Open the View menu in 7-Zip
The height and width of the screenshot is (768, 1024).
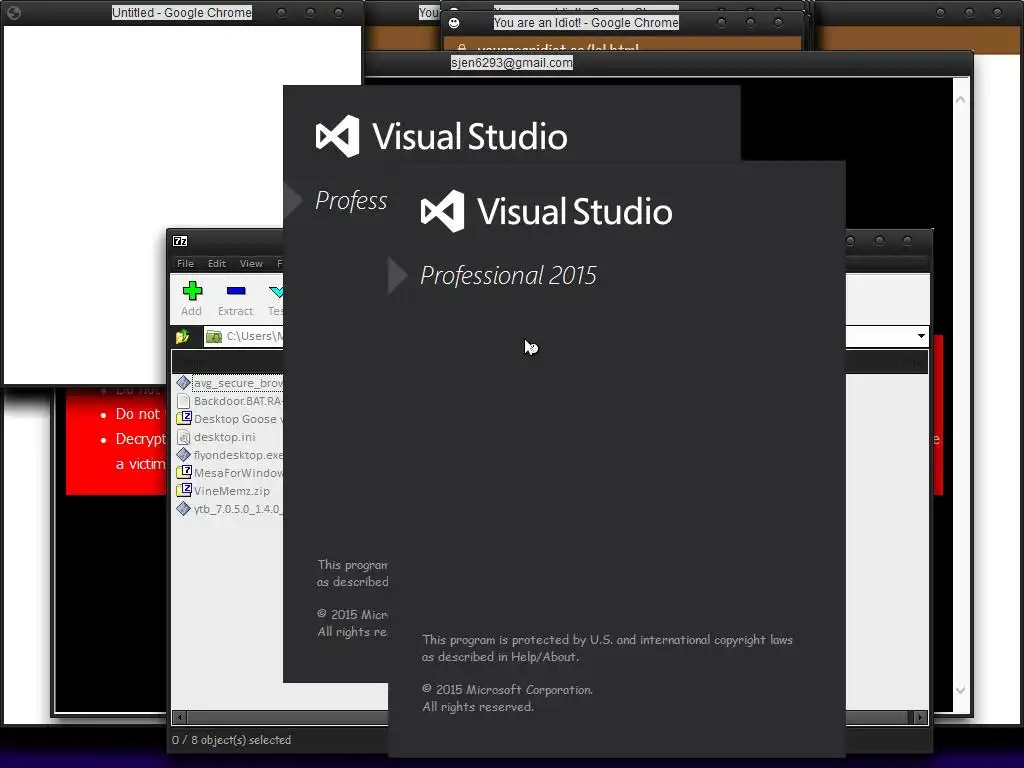[251, 263]
